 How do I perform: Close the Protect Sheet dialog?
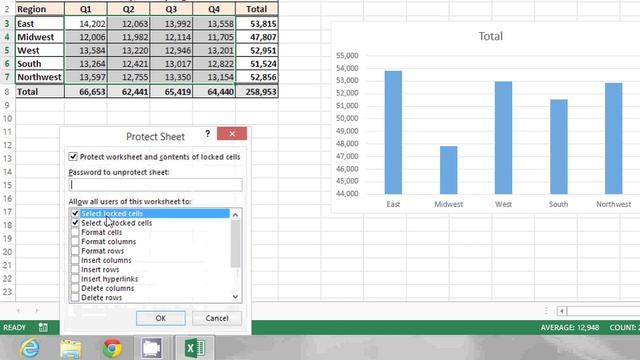coord(232,133)
